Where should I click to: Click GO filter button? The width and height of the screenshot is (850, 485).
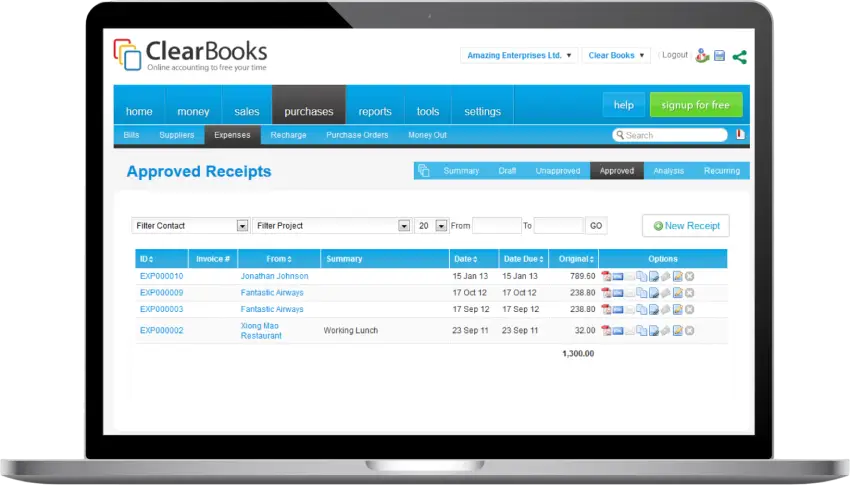(596, 225)
